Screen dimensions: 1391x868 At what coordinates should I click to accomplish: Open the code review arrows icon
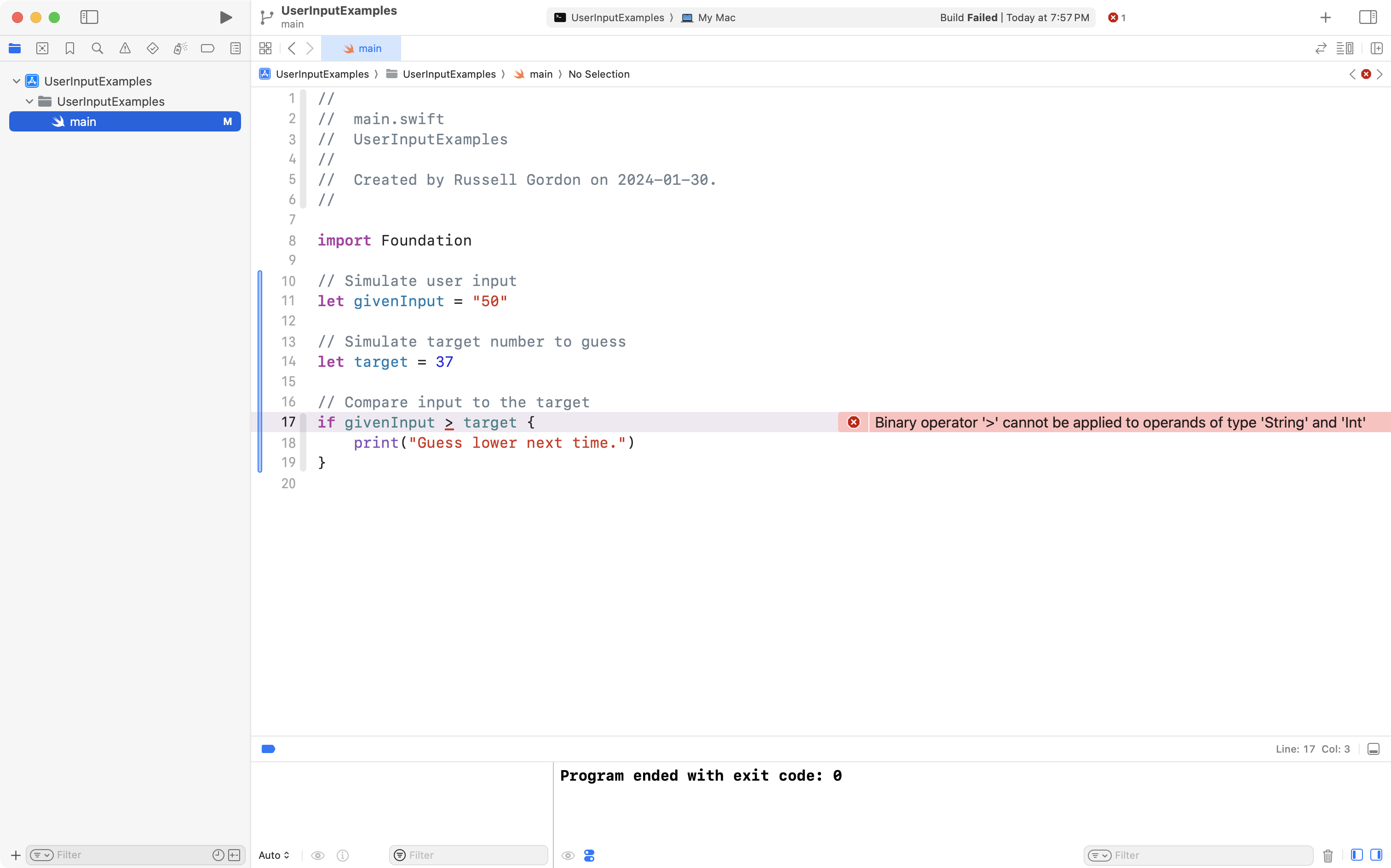pos(1321,48)
